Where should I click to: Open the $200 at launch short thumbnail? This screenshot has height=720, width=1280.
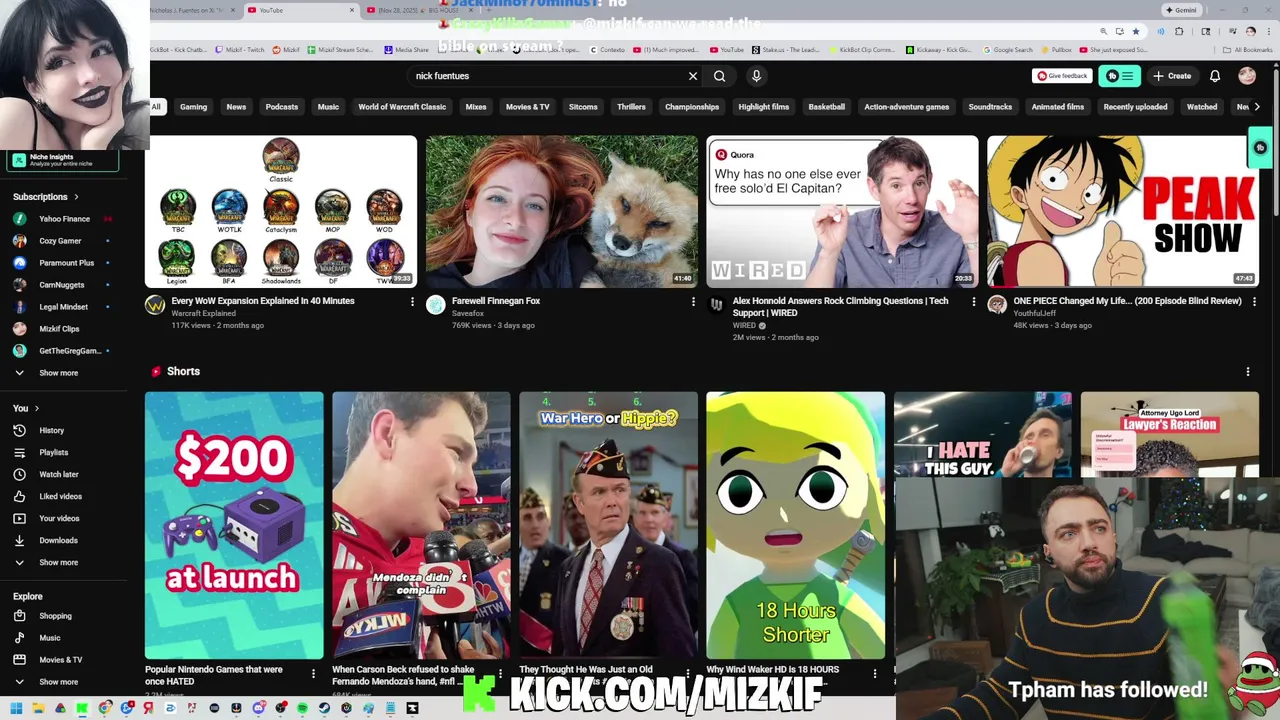[x=234, y=525]
